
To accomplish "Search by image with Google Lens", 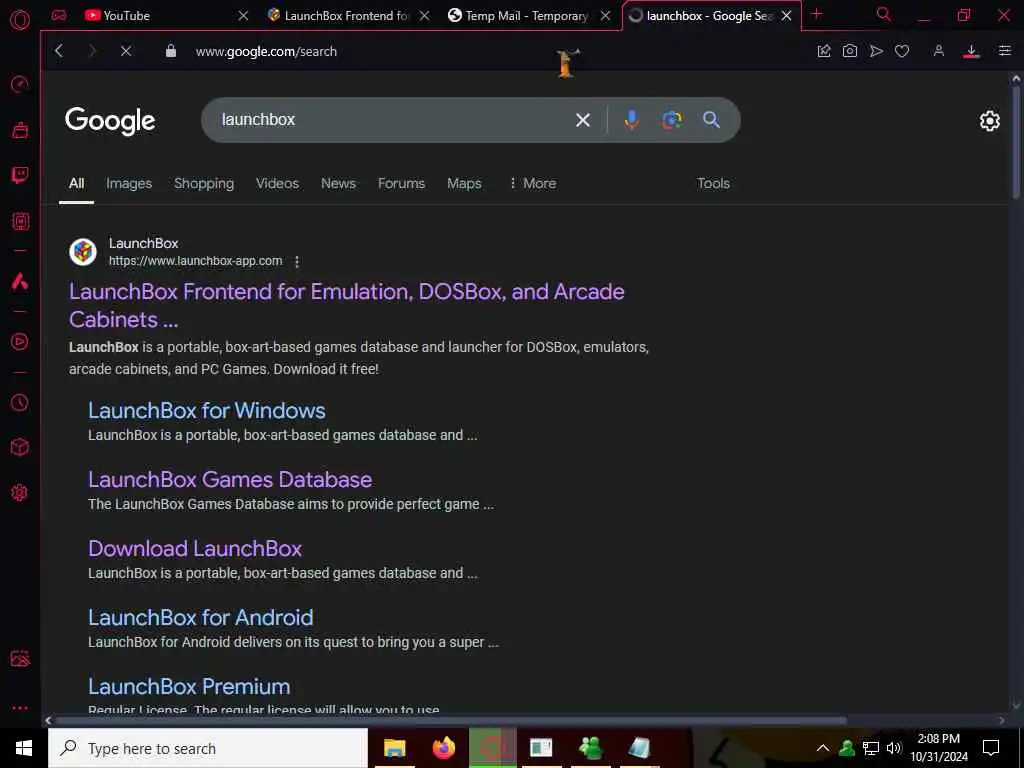I will 671,120.
